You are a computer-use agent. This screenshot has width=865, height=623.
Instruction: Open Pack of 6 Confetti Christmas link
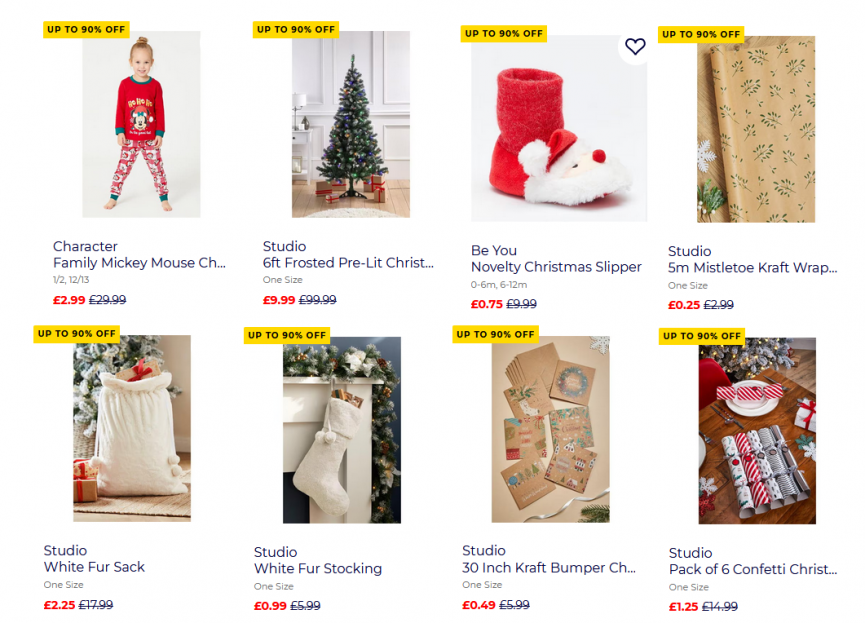pos(753,570)
